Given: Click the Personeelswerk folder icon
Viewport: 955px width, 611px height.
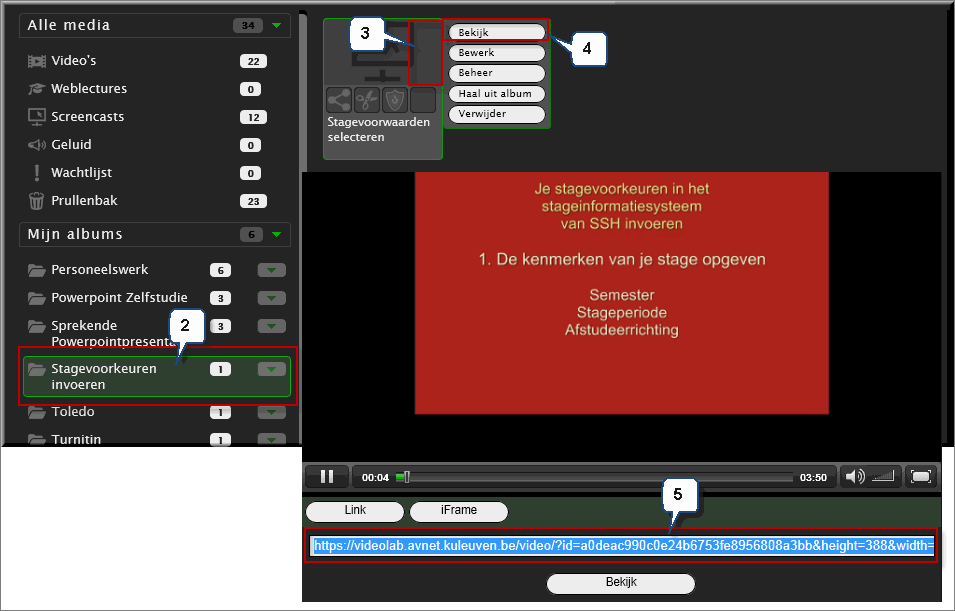Looking at the screenshot, I should [x=37, y=270].
